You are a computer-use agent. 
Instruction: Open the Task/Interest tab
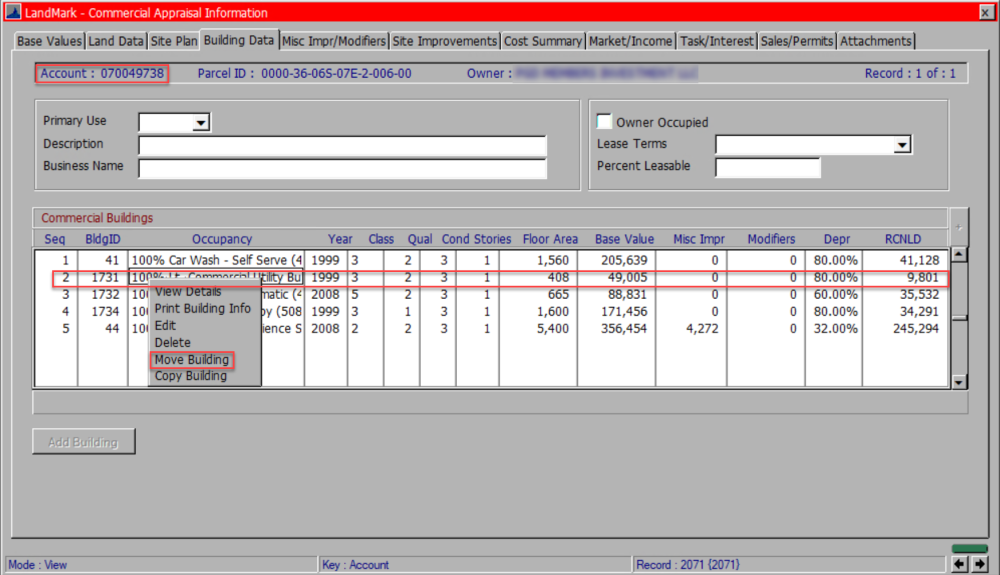(716, 41)
